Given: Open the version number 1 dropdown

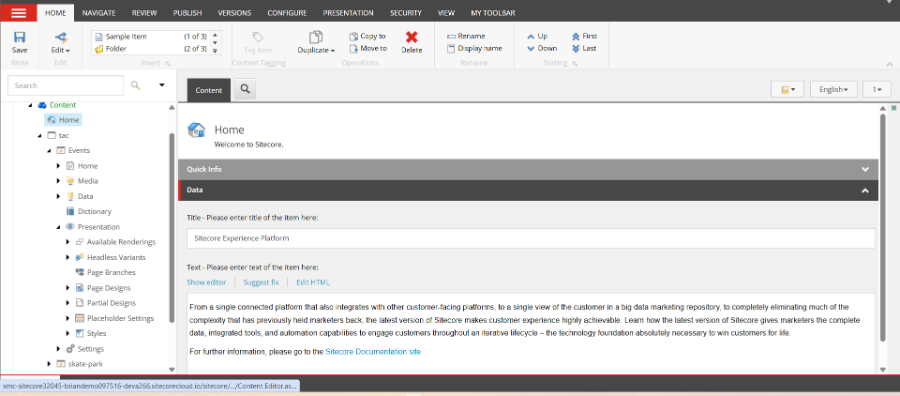Looking at the screenshot, I should click(877, 90).
